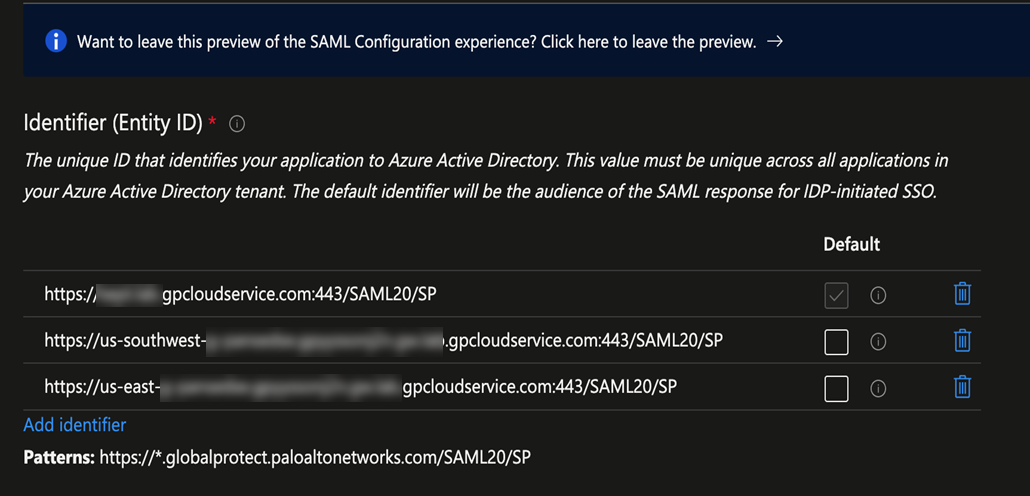This screenshot has height=496, width=1030.
Task: Click the Default column header
Action: [x=851, y=244]
